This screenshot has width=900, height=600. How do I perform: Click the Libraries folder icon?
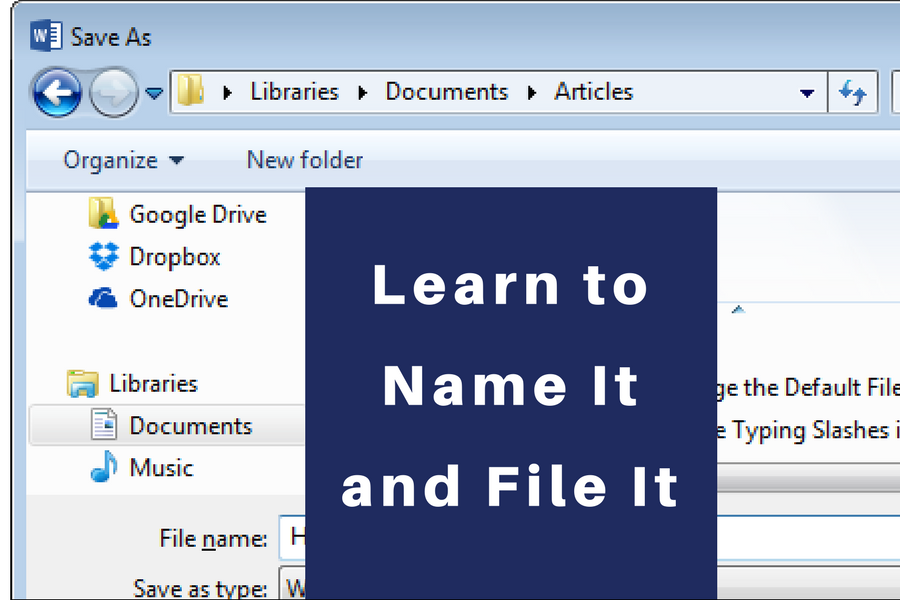coord(83,384)
